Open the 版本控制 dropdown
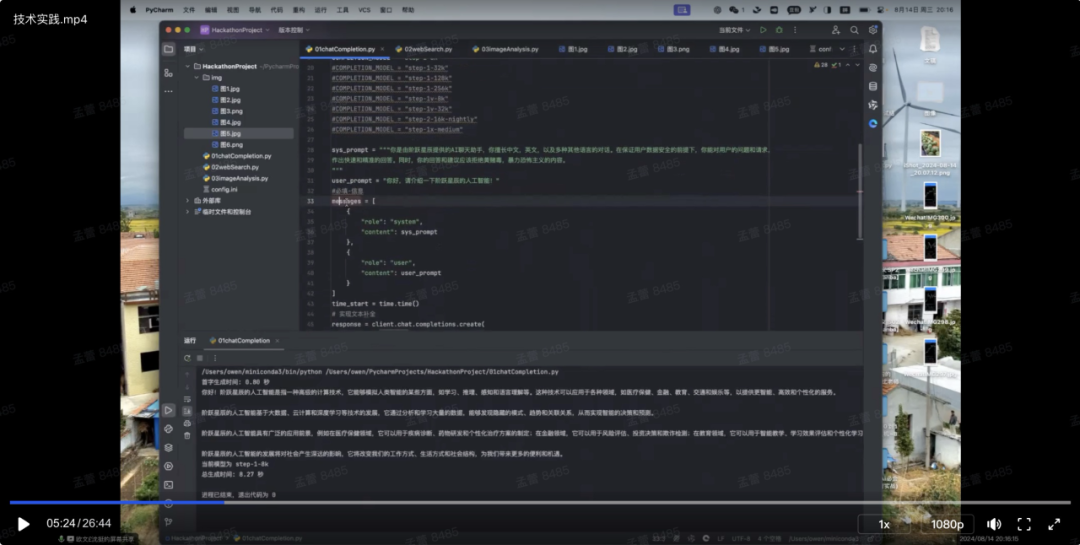Screen dimensions: 1080x545 [x=294, y=30]
